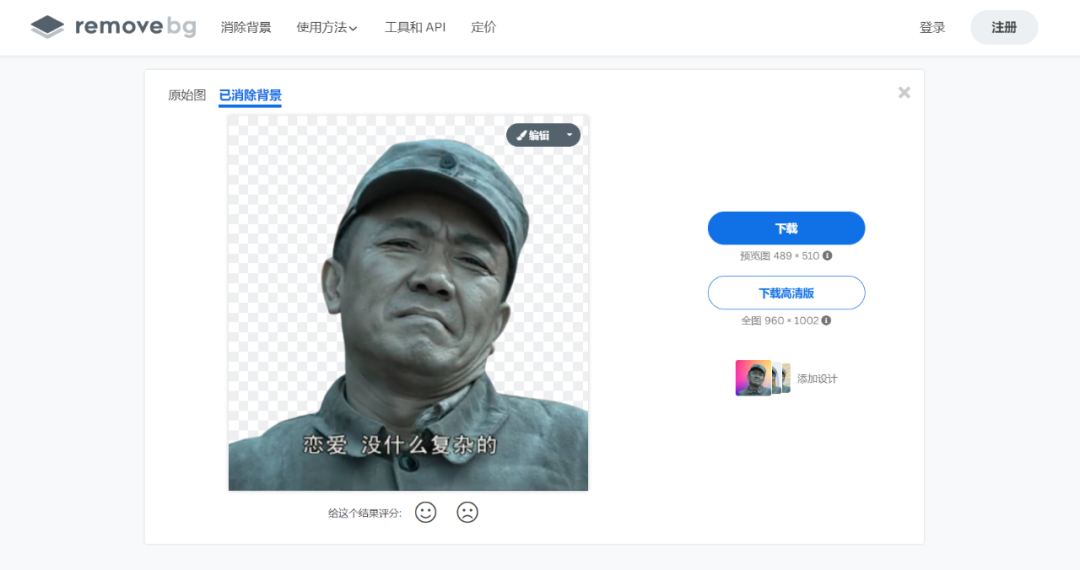Image resolution: width=1080 pixels, height=570 pixels.
Task: Rate the result with the sad face
Action: 467,512
